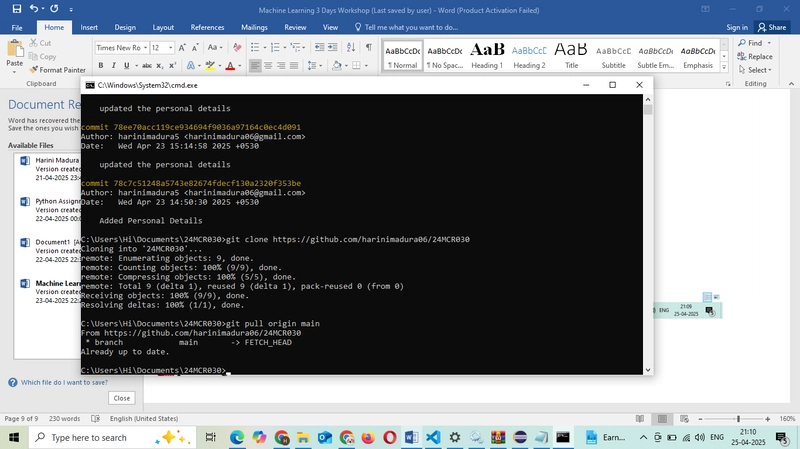
Task: Click the Replace icon in Editing group
Action: pos(741,56)
